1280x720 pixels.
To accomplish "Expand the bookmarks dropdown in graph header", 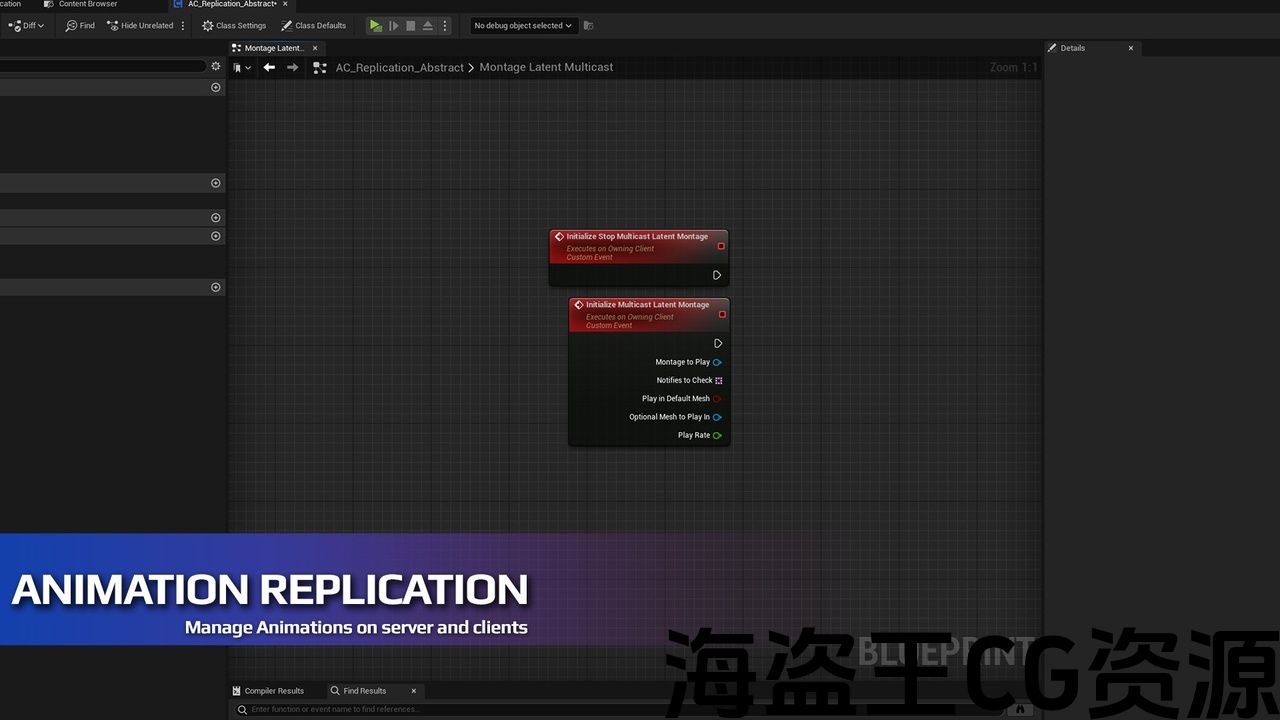I will pyautogui.click(x=242, y=68).
